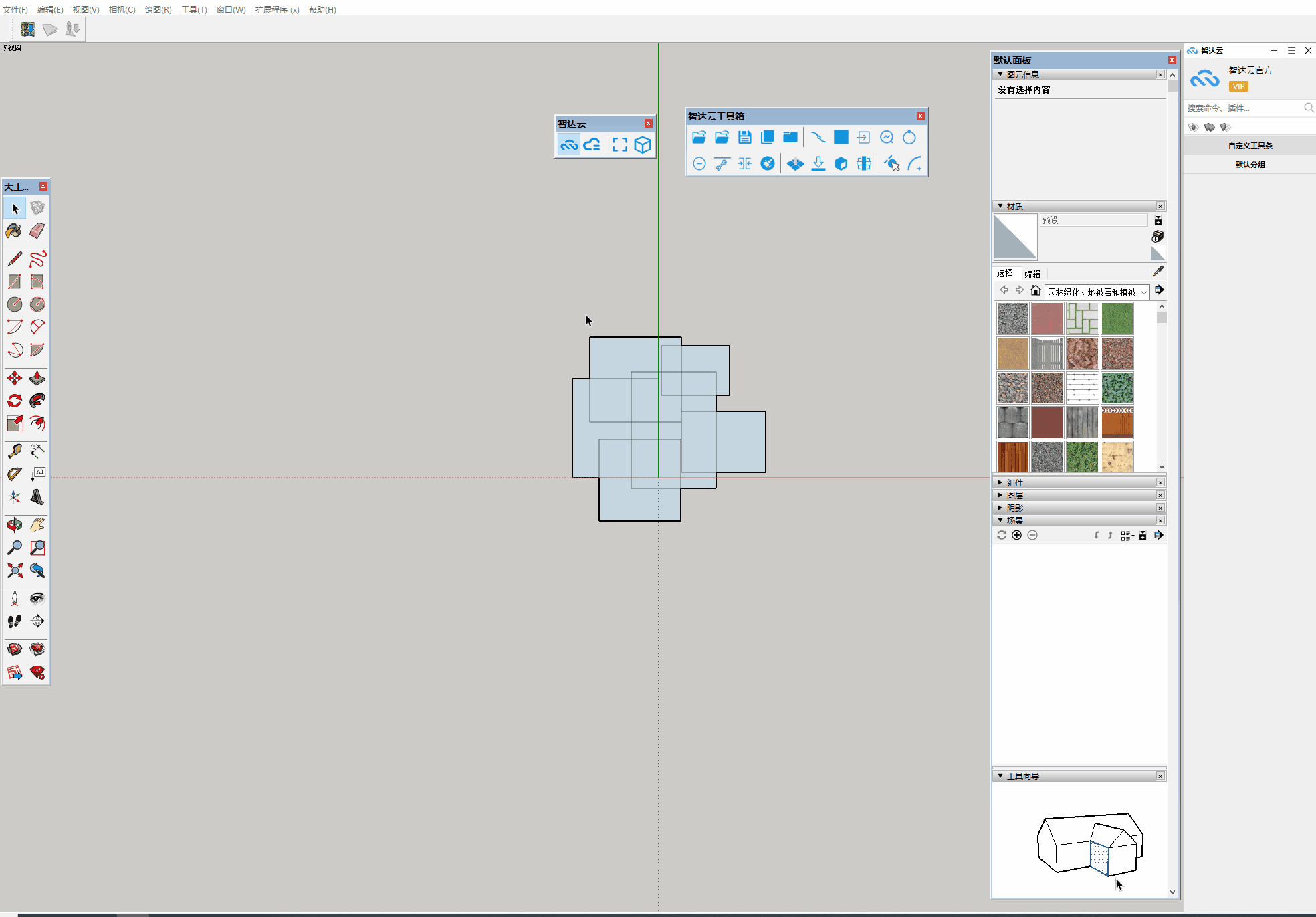Activate the Tape Measure tool

14,451
